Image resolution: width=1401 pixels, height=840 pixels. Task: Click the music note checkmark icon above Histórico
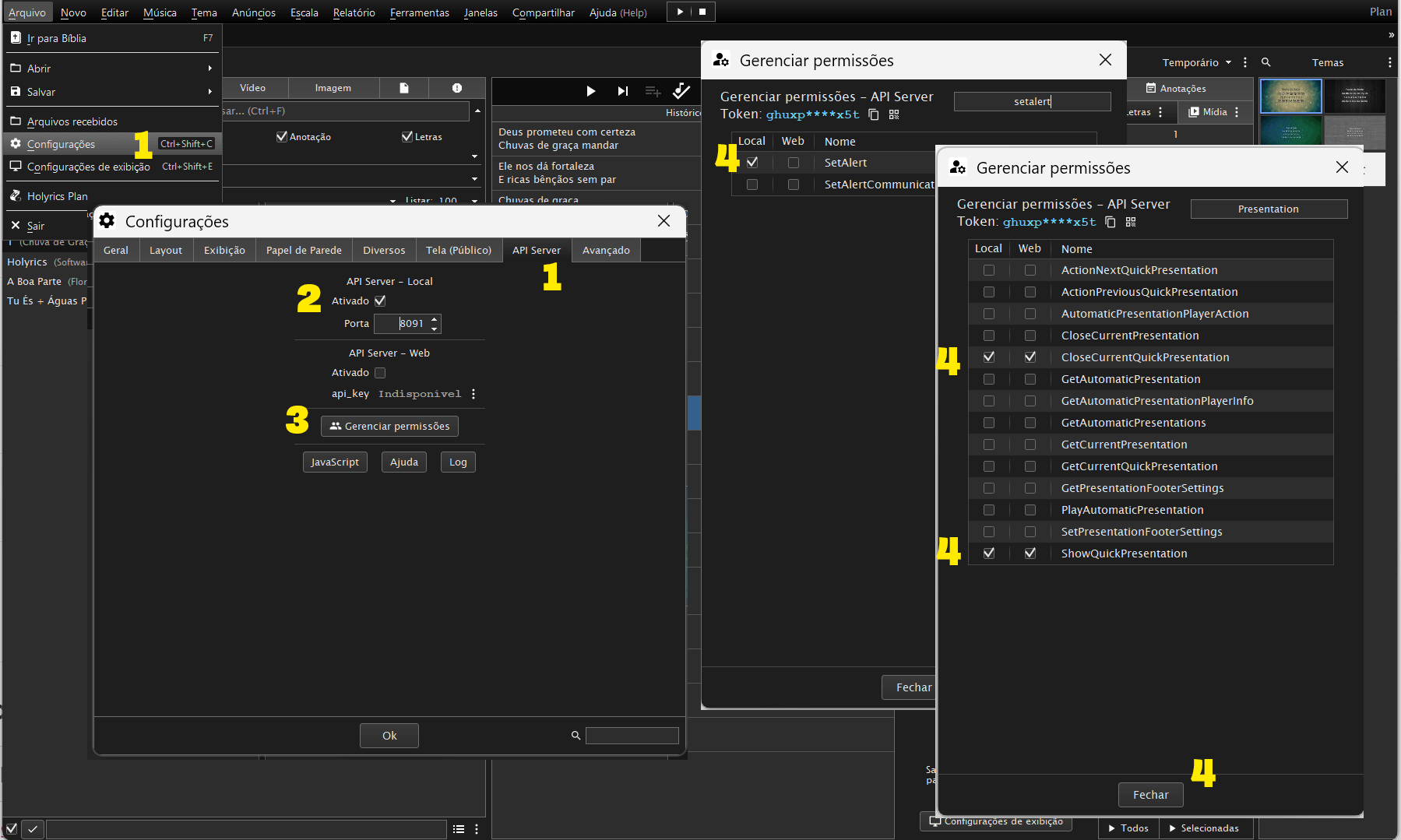(x=681, y=91)
